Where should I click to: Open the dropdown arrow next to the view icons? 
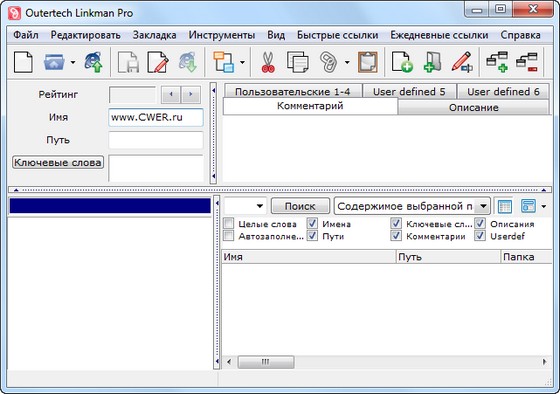click(544, 206)
